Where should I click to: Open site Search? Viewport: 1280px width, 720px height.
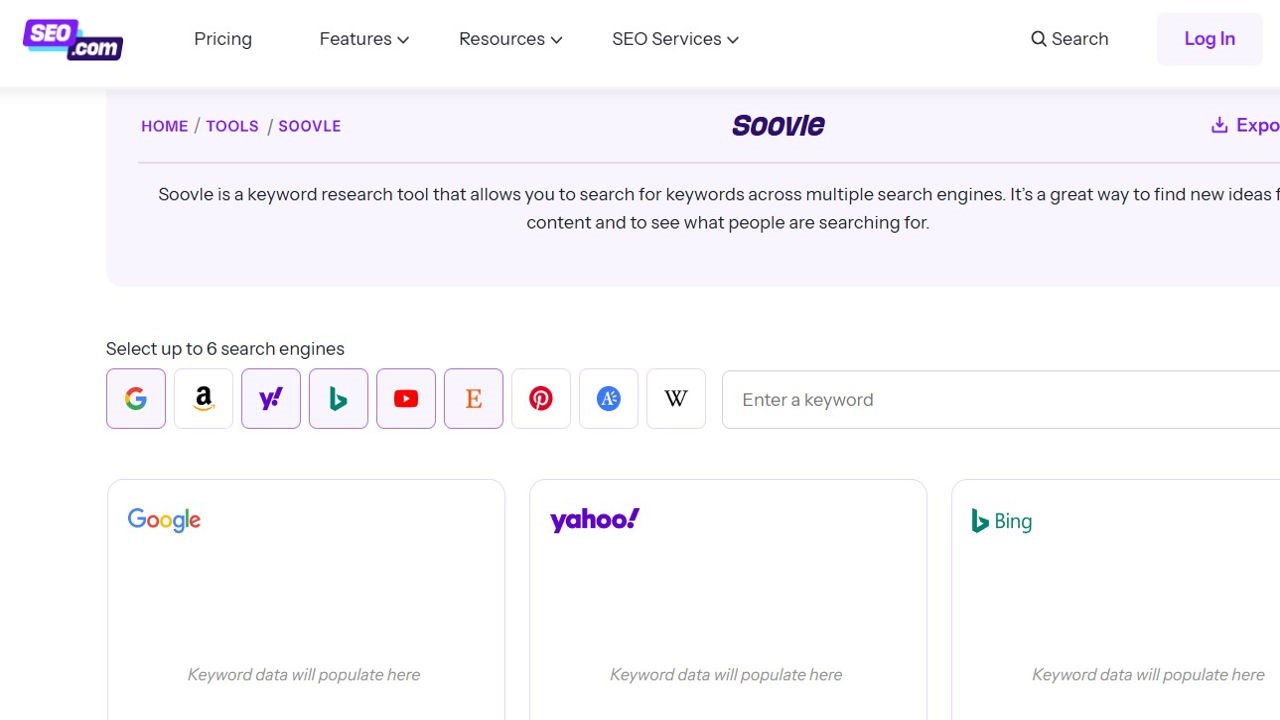pyautogui.click(x=1069, y=39)
